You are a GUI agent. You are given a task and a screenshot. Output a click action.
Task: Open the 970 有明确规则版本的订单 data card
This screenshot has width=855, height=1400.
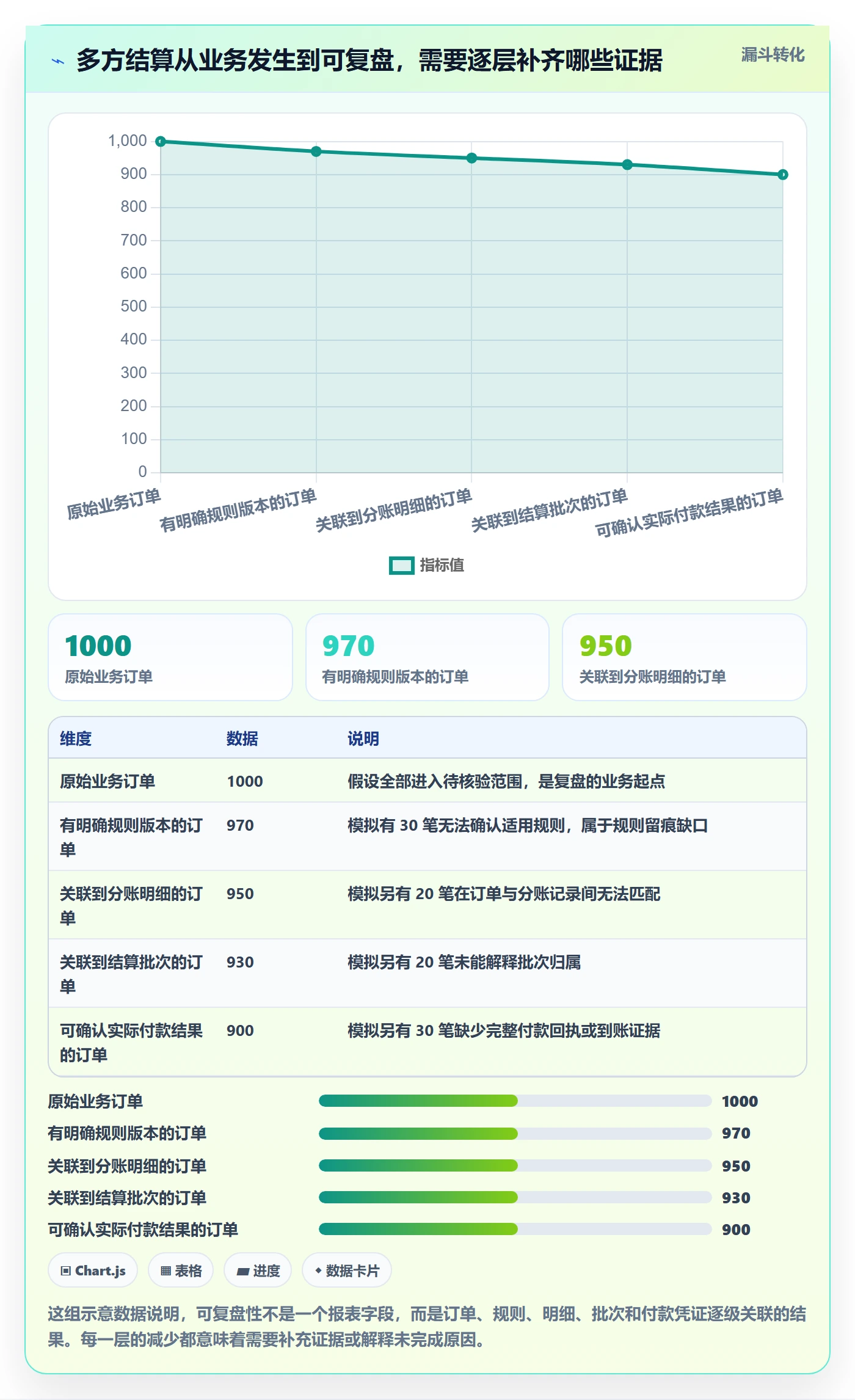click(x=428, y=657)
